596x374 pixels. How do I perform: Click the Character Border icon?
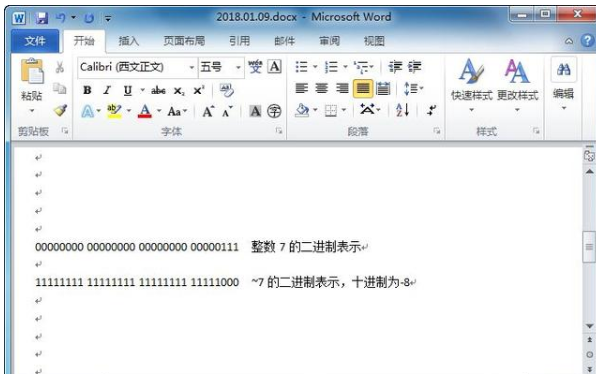(274, 67)
